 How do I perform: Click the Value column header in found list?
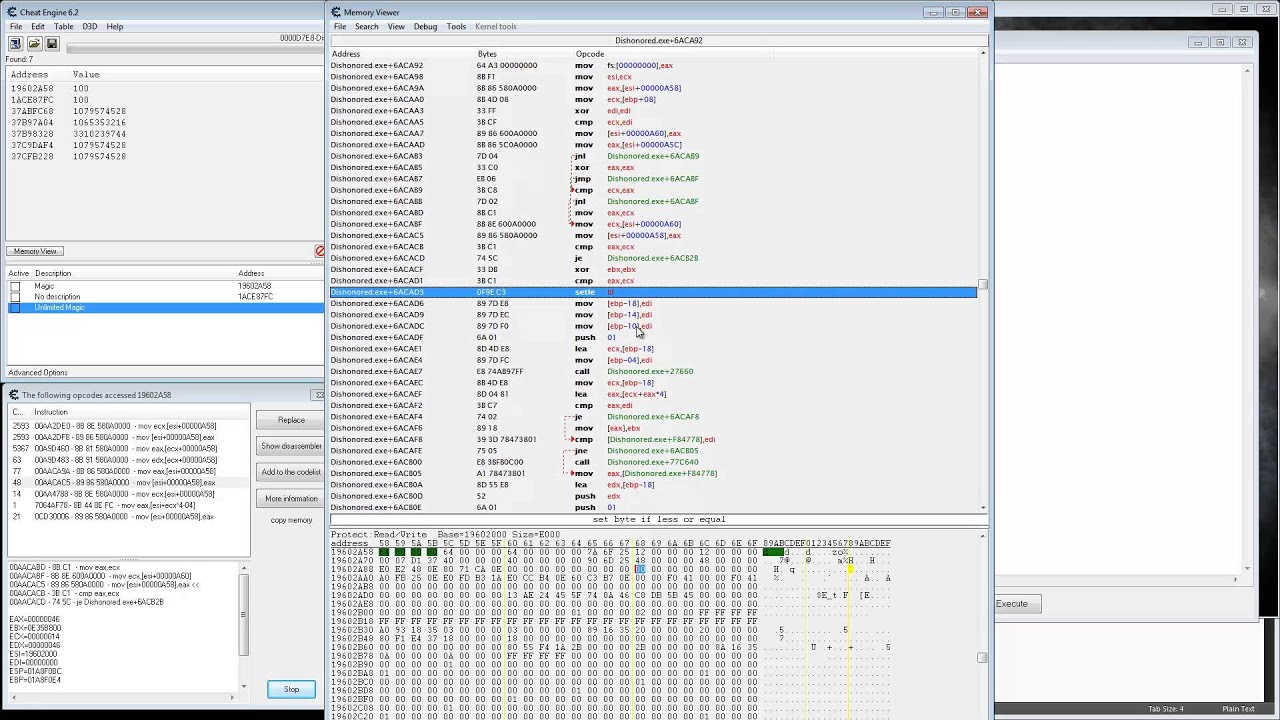click(x=86, y=75)
